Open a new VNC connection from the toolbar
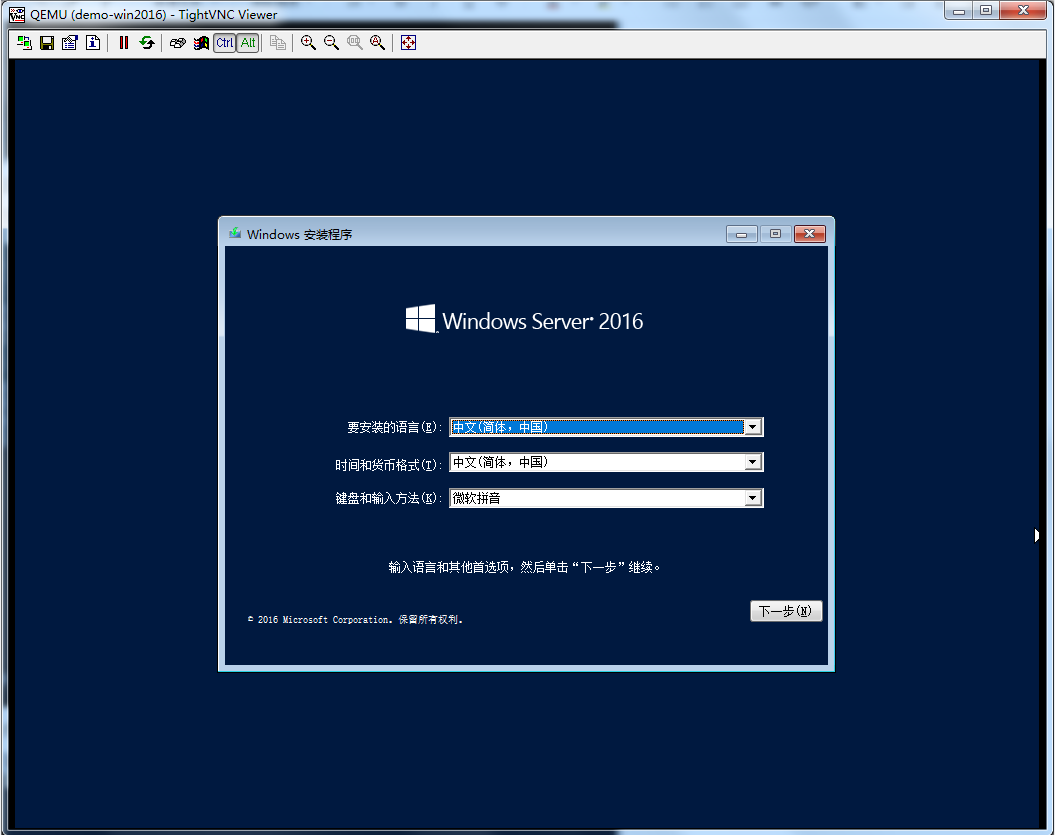The height and width of the screenshot is (835, 1055). point(24,43)
